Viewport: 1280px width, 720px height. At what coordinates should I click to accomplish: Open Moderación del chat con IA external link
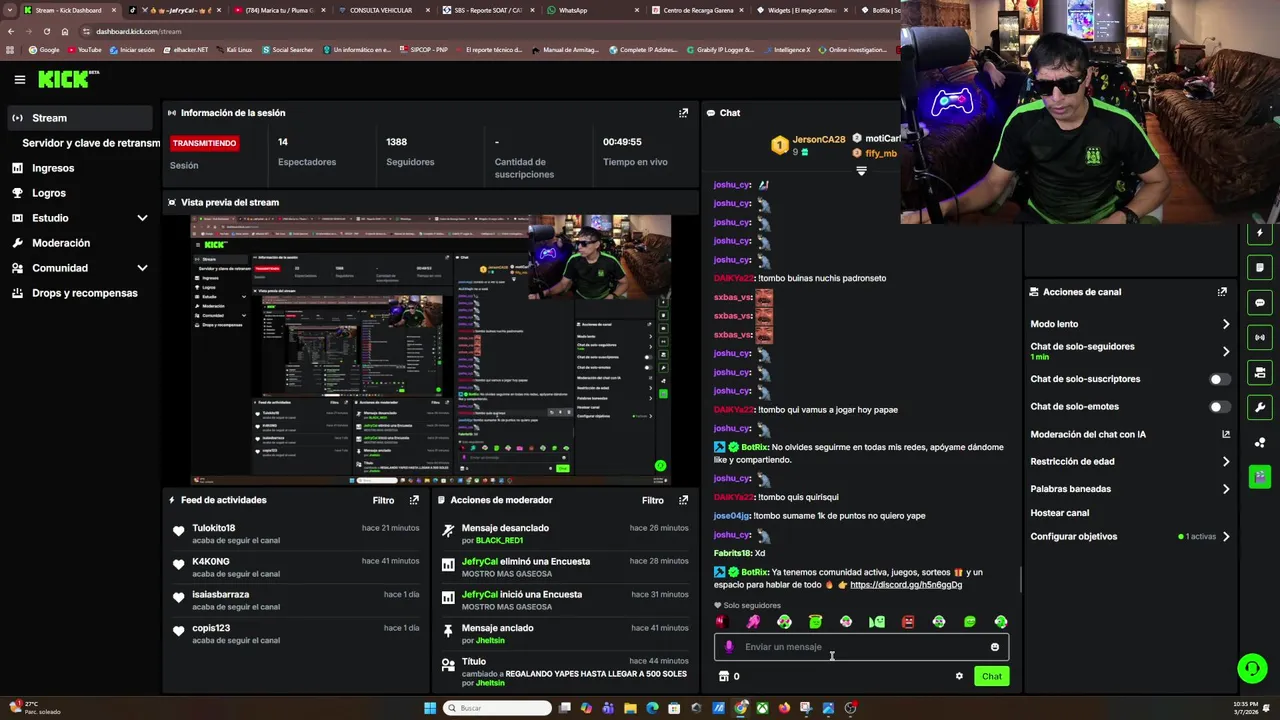1226,434
